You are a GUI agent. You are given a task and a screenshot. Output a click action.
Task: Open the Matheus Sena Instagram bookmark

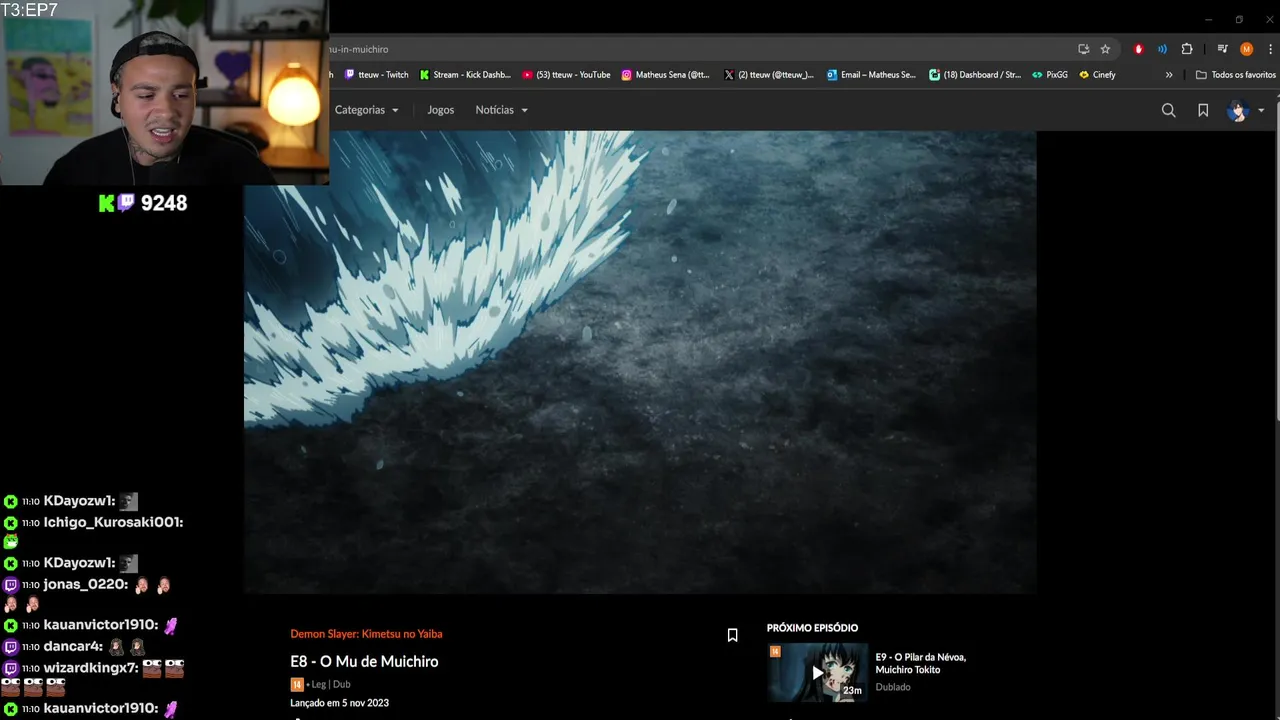click(x=665, y=75)
